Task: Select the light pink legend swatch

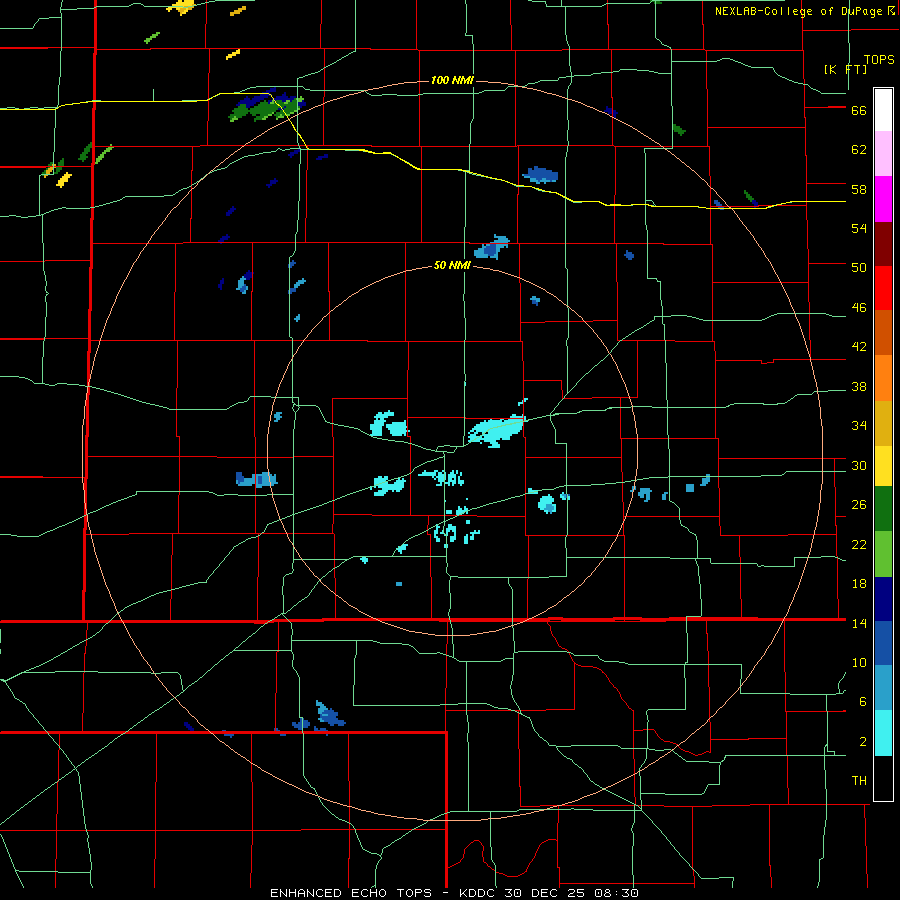Action: (883, 153)
